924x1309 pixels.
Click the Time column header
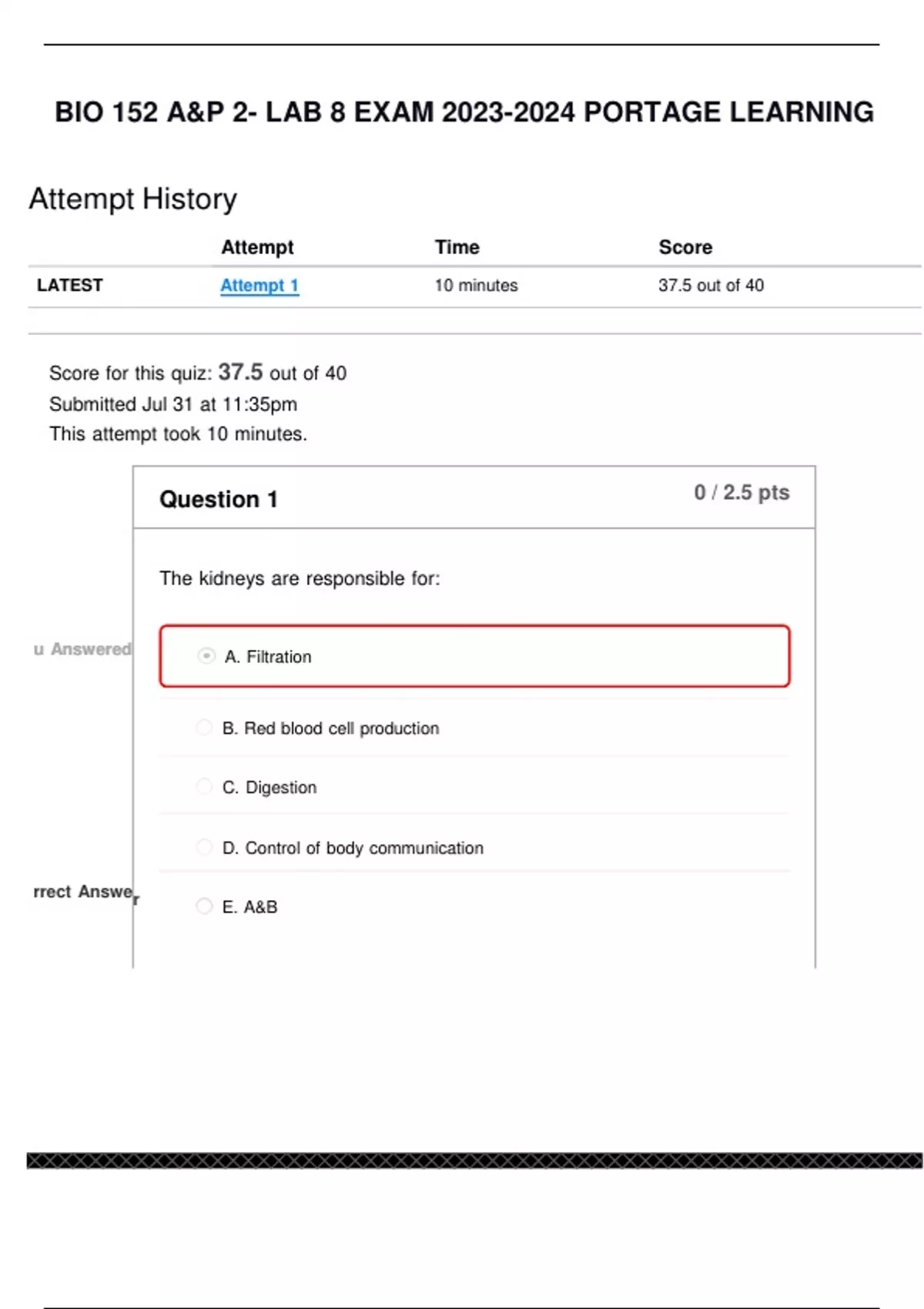pyautogui.click(x=457, y=247)
